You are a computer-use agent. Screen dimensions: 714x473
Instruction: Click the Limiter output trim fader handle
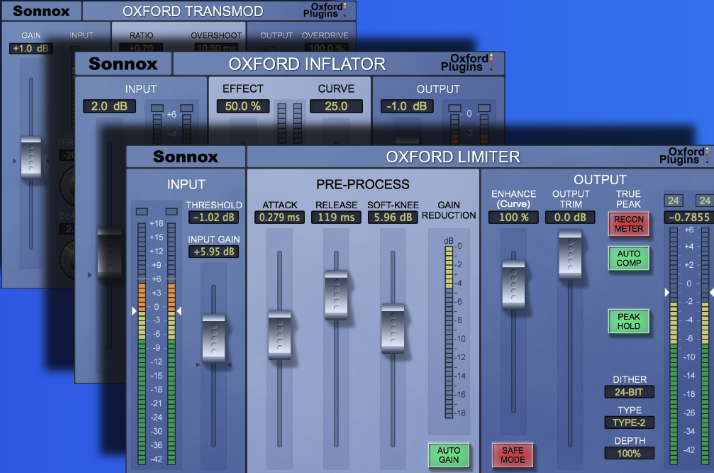570,254
